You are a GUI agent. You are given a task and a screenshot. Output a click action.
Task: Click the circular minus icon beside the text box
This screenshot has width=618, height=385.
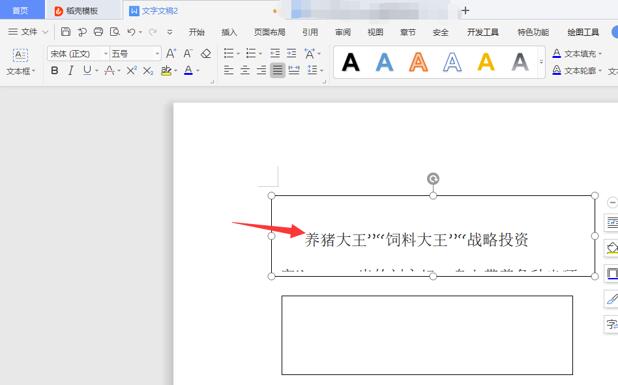tap(612, 203)
